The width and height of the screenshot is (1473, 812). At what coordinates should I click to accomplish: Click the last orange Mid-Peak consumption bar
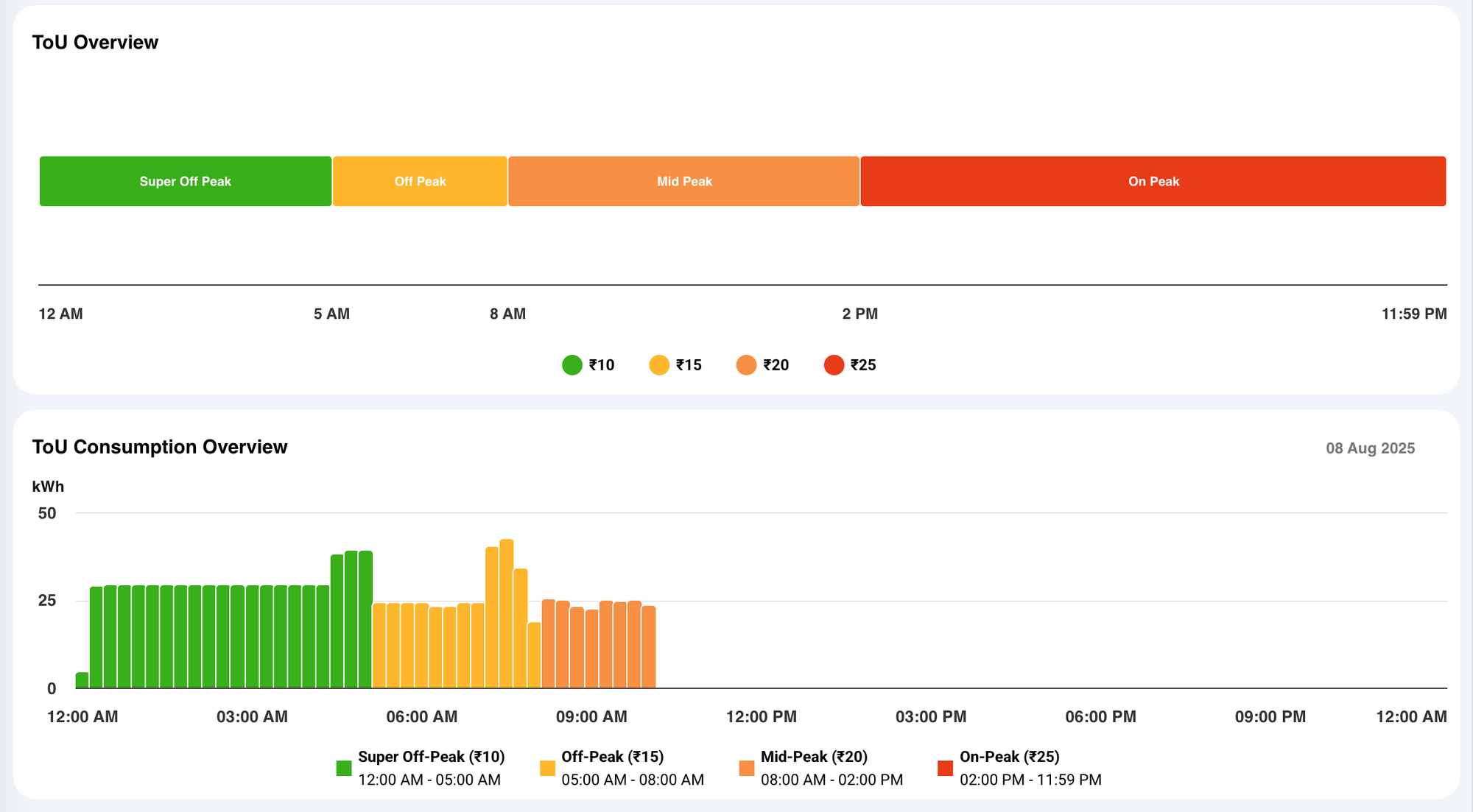pyautogui.click(x=648, y=648)
